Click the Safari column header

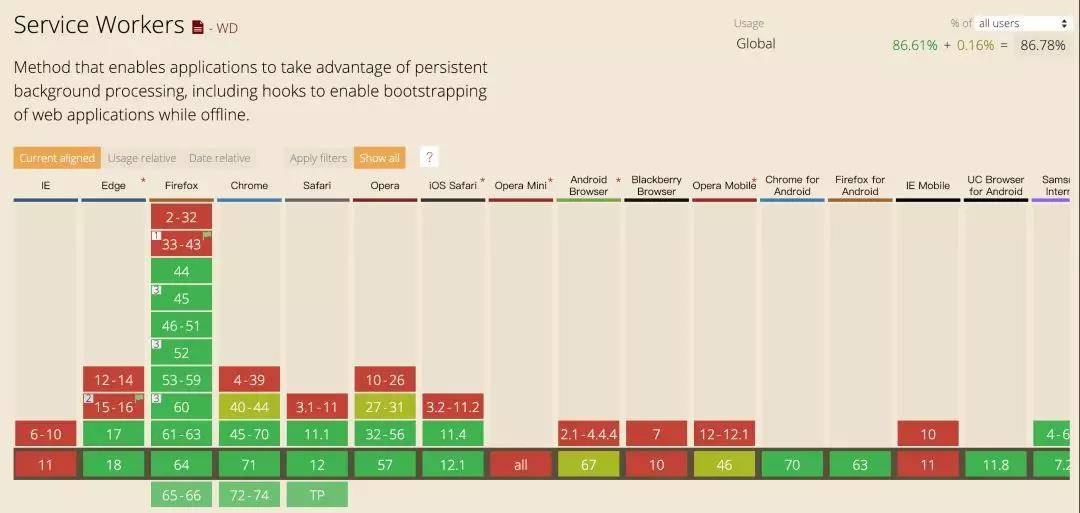point(317,185)
